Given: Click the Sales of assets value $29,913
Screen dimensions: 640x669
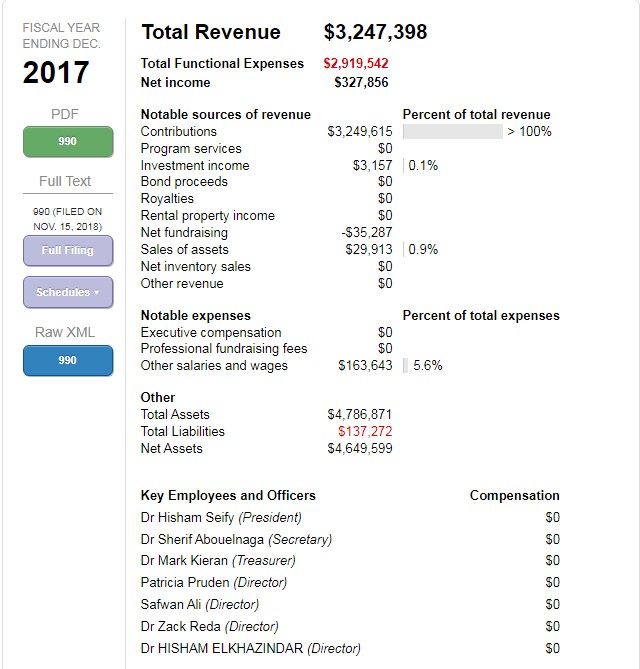Looking at the screenshot, I should coord(368,250).
